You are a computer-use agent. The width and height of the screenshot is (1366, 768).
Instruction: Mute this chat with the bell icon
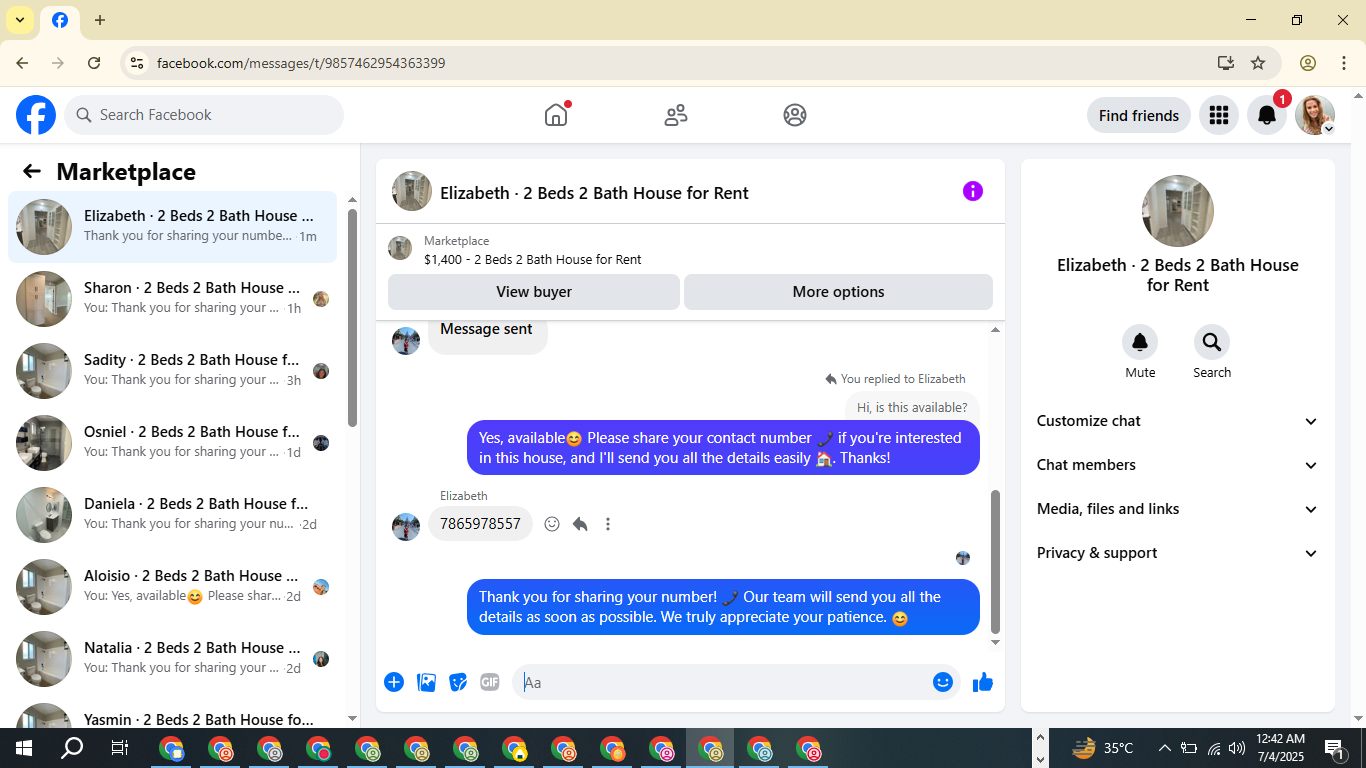coord(1140,343)
